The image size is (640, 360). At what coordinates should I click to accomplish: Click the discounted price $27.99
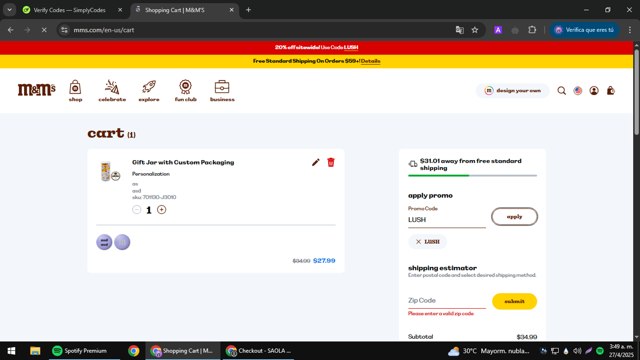[x=324, y=260]
